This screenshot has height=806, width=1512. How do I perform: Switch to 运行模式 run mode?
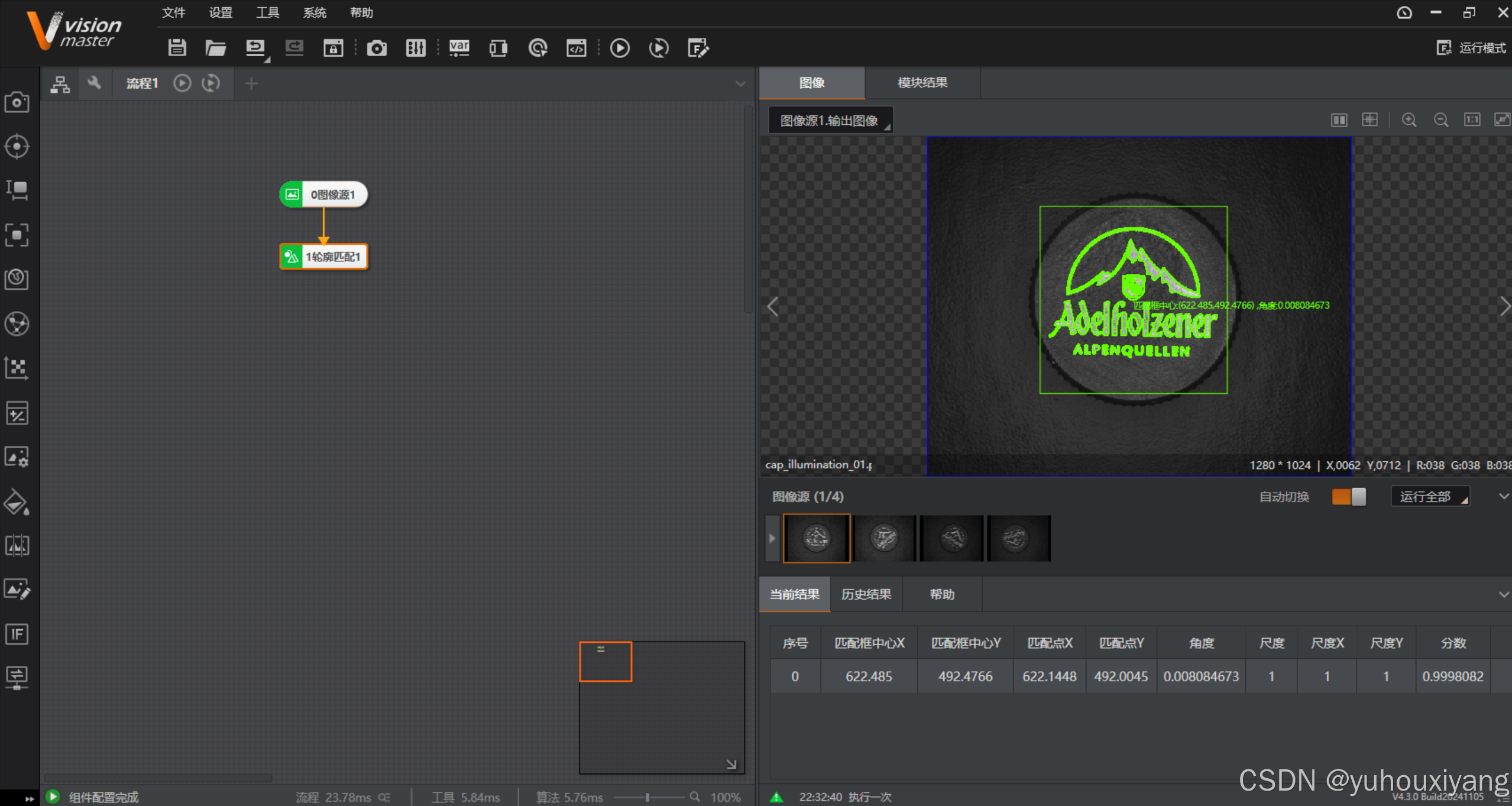click(1471, 48)
